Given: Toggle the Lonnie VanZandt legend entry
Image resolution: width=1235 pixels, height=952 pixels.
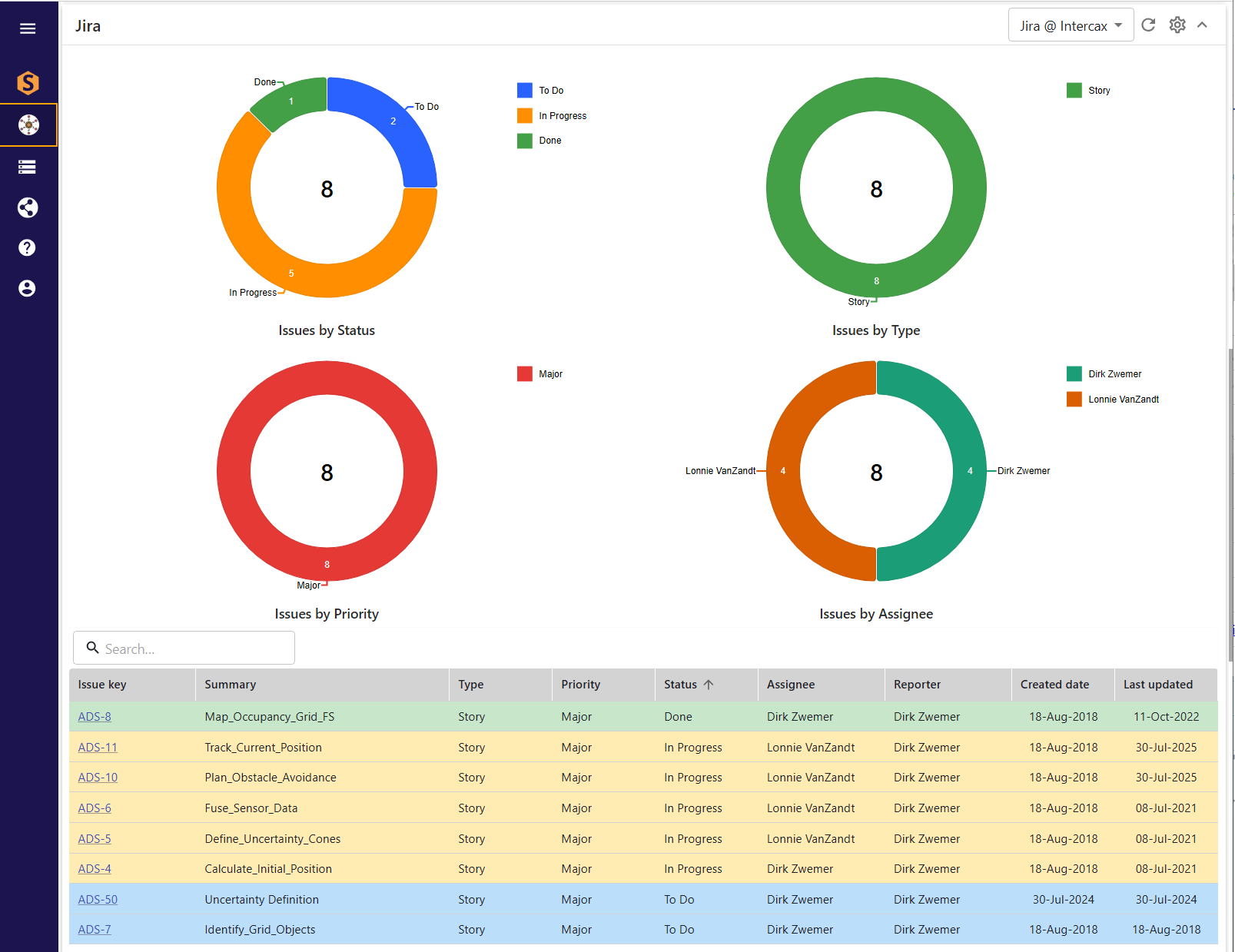Looking at the screenshot, I should pos(1113,400).
